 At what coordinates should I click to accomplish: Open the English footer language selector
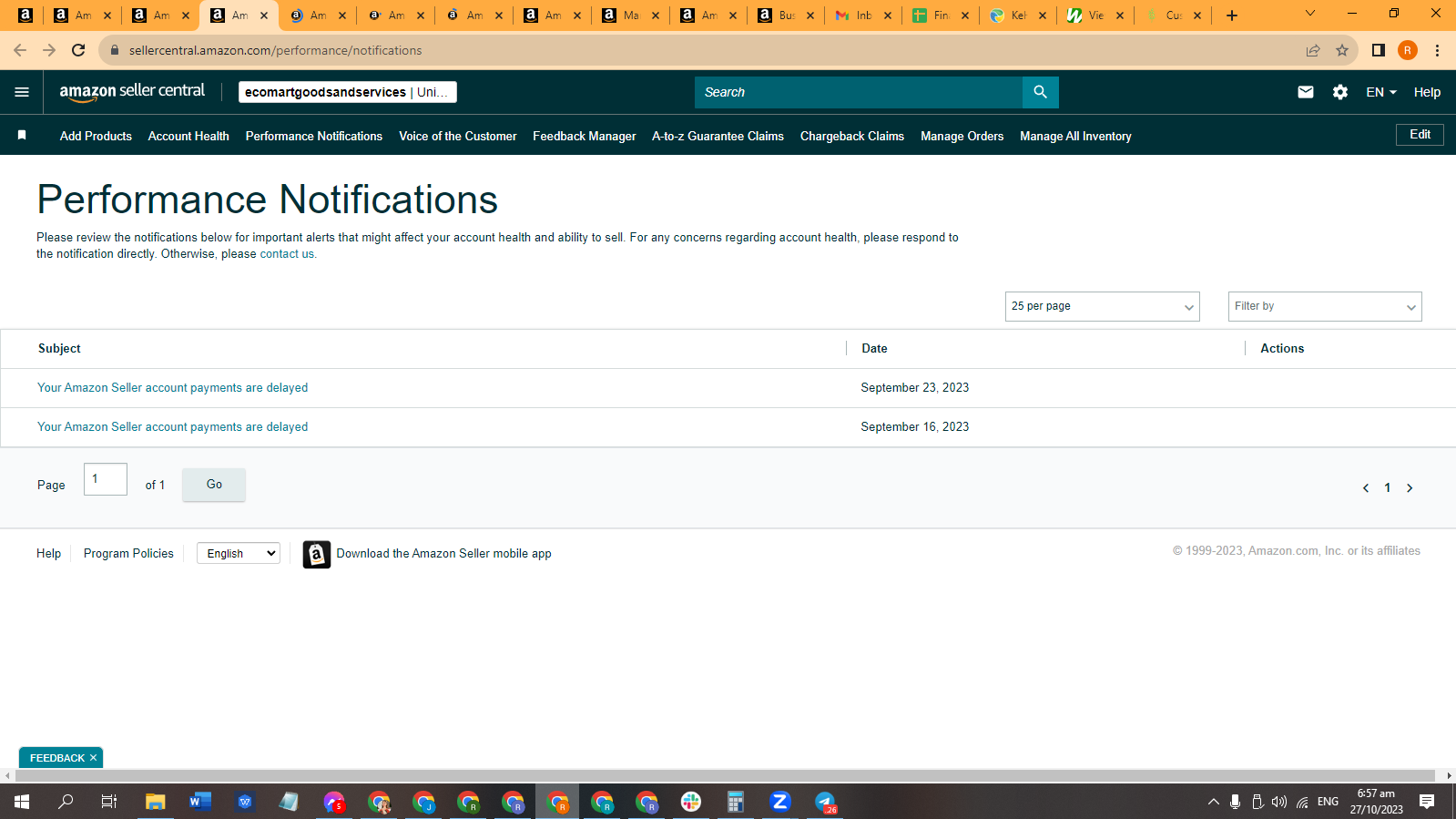point(239,553)
